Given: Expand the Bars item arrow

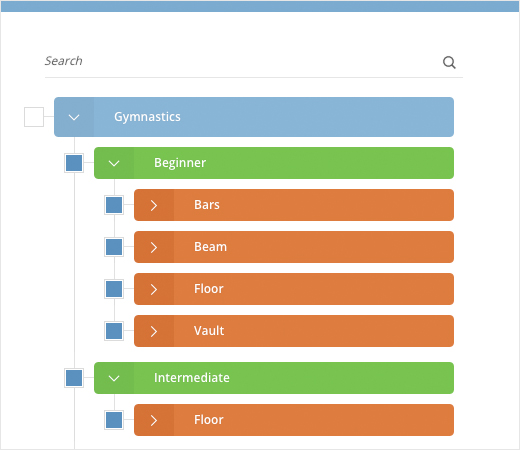Looking at the screenshot, I should (154, 205).
